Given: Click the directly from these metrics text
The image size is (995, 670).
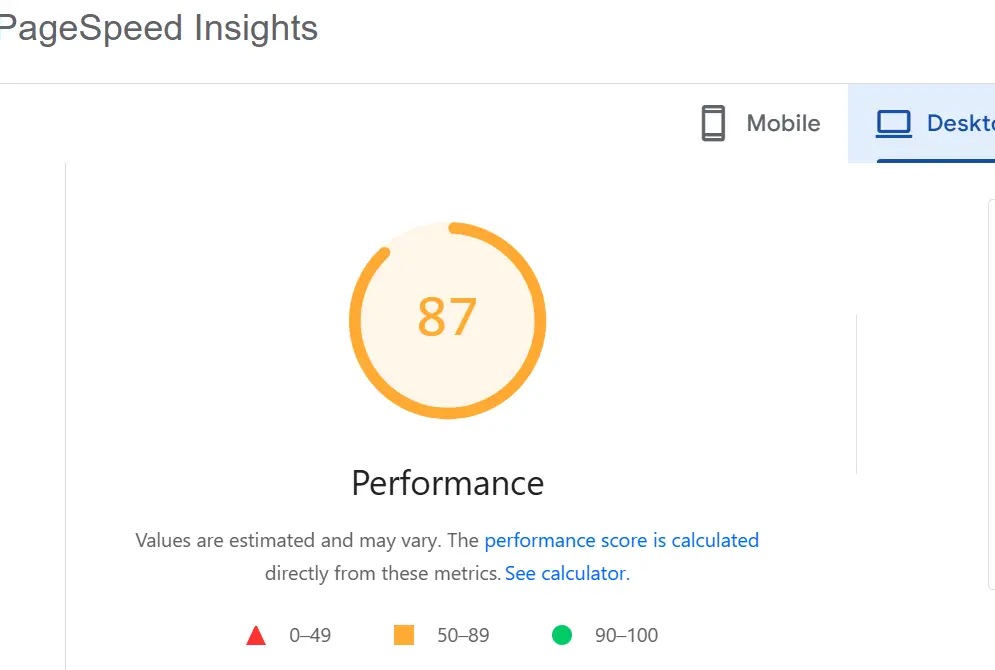Looking at the screenshot, I should point(383,573).
